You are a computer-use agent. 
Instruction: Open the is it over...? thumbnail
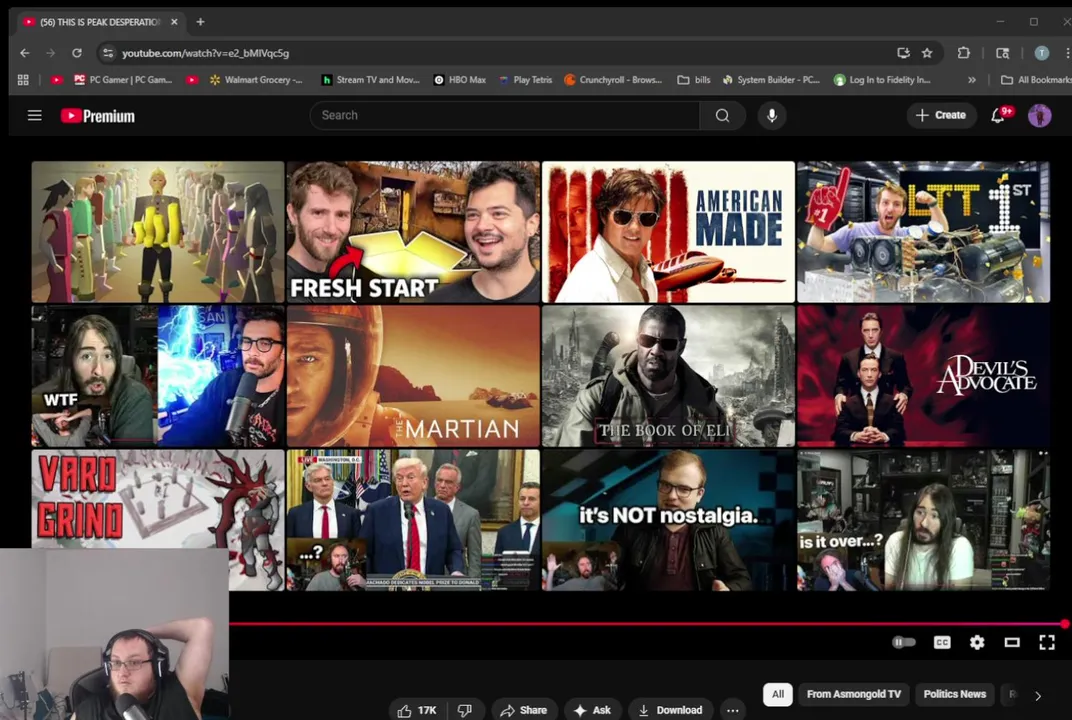click(923, 520)
